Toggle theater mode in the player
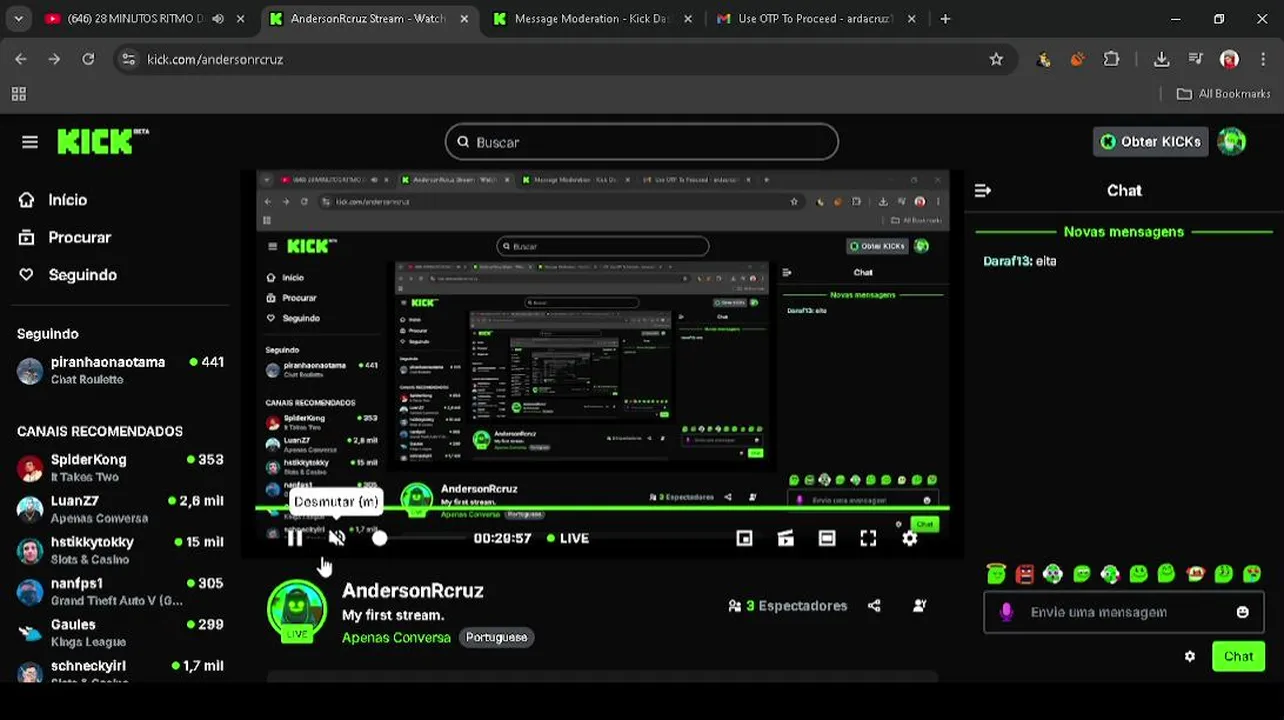Viewport: 1284px width, 720px height. click(827, 538)
